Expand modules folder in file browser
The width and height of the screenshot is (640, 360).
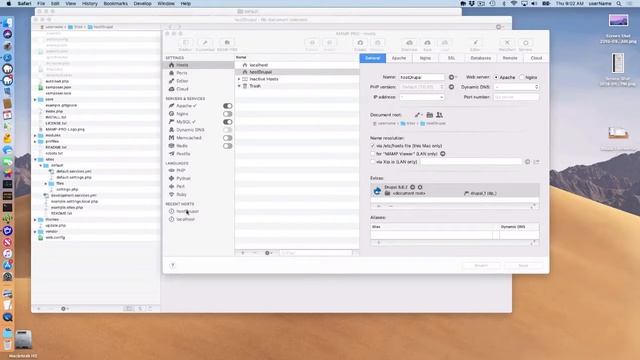click(35, 135)
